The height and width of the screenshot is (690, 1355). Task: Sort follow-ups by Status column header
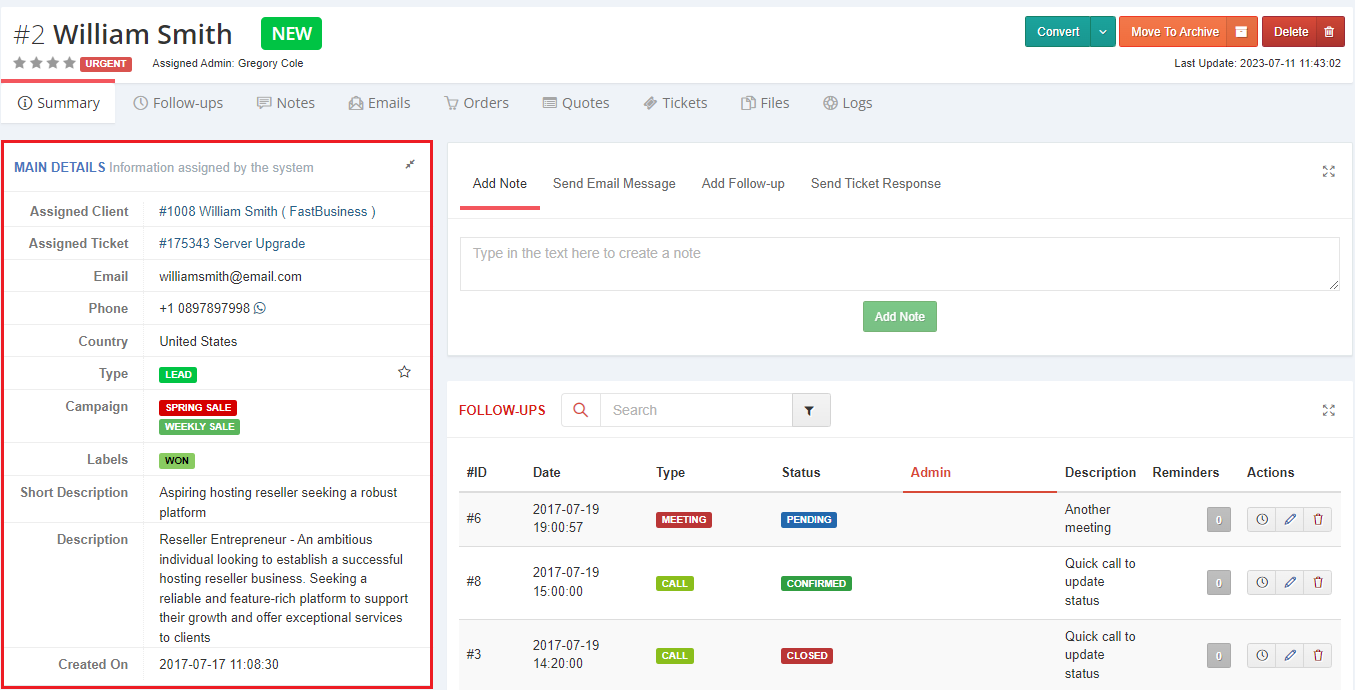coord(801,472)
